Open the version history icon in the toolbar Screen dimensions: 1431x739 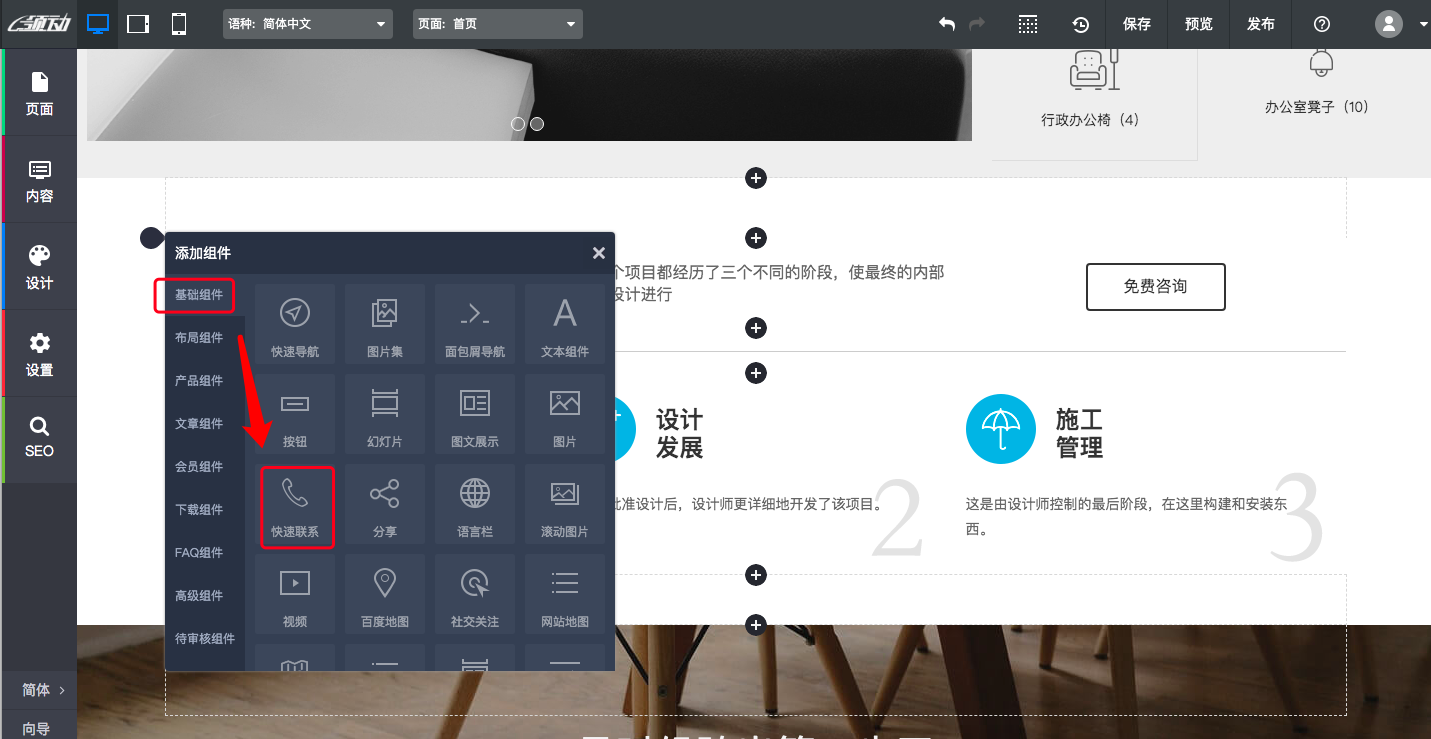pyautogui.click(x=1080, y=23)
